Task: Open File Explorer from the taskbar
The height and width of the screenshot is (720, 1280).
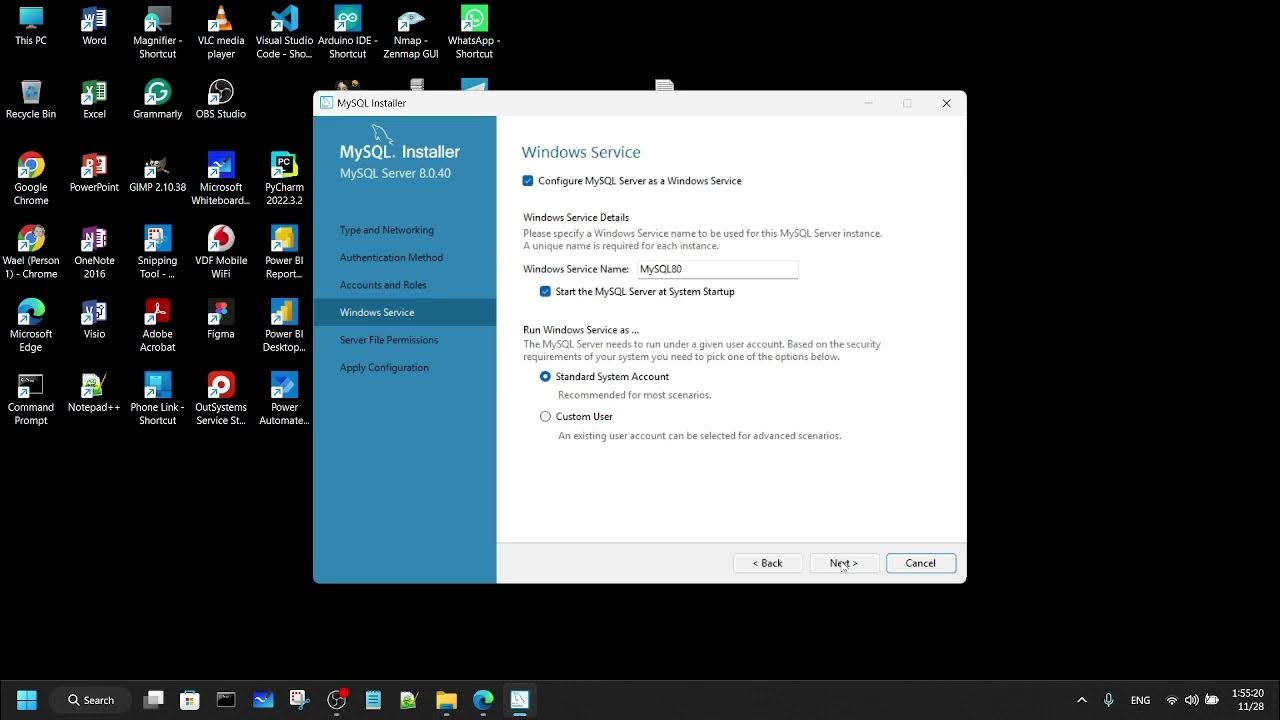Action: [x=446, y=700]
